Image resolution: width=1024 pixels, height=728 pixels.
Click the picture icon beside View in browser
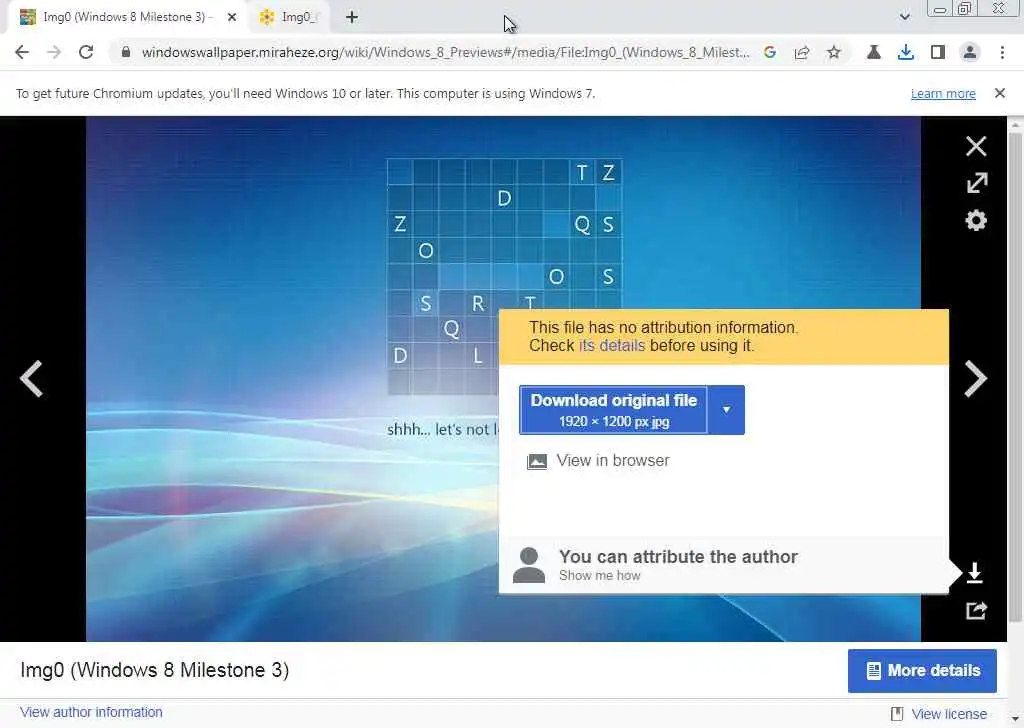[x=537, y=462]
